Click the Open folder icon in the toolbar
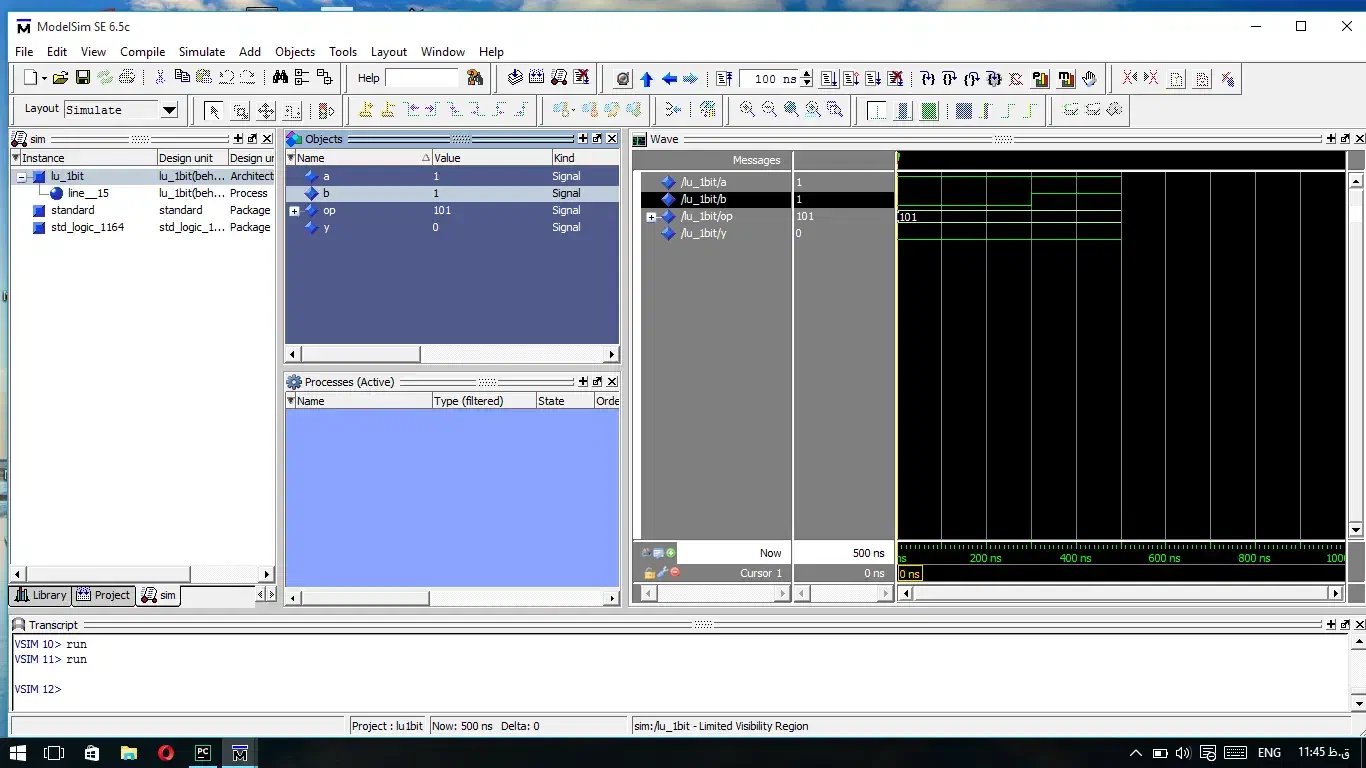Screen dimensions: 1366x768 coord(60,78)
